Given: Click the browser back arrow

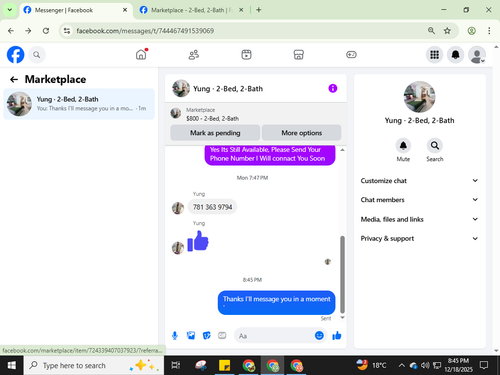Looking at the screenshot, I should 11,31.
